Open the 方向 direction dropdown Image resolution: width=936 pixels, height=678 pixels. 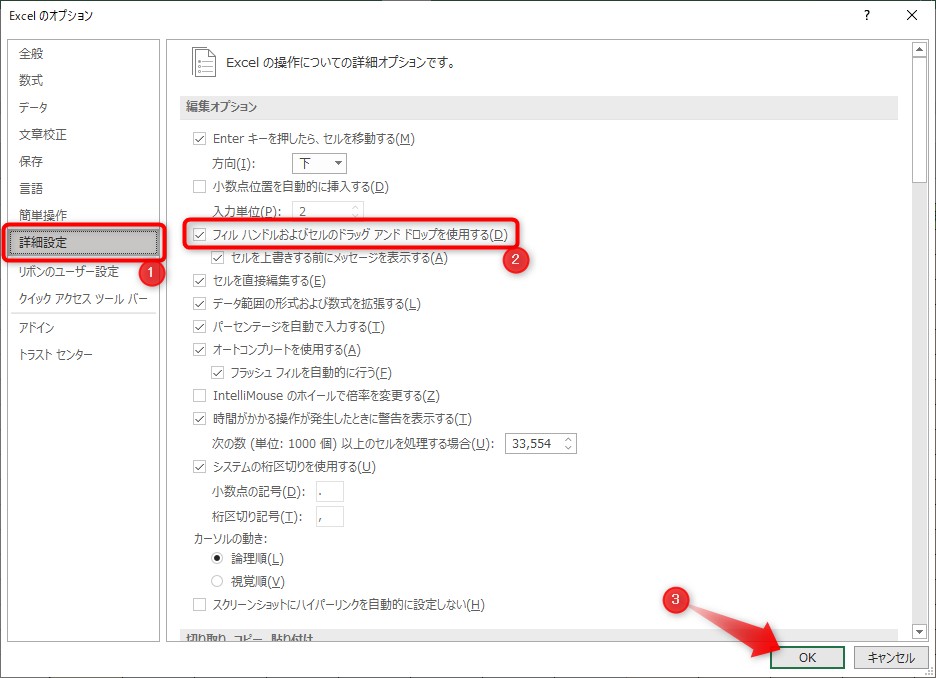pos(319,163)
